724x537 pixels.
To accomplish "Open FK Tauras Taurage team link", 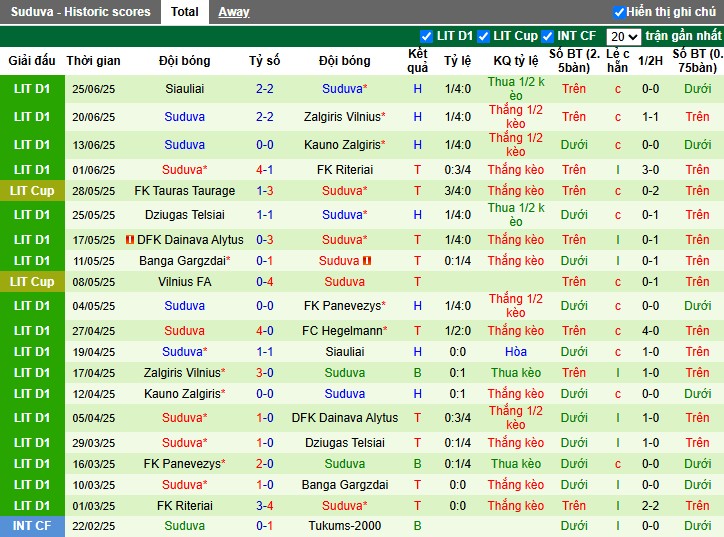I will coord(185,191).
